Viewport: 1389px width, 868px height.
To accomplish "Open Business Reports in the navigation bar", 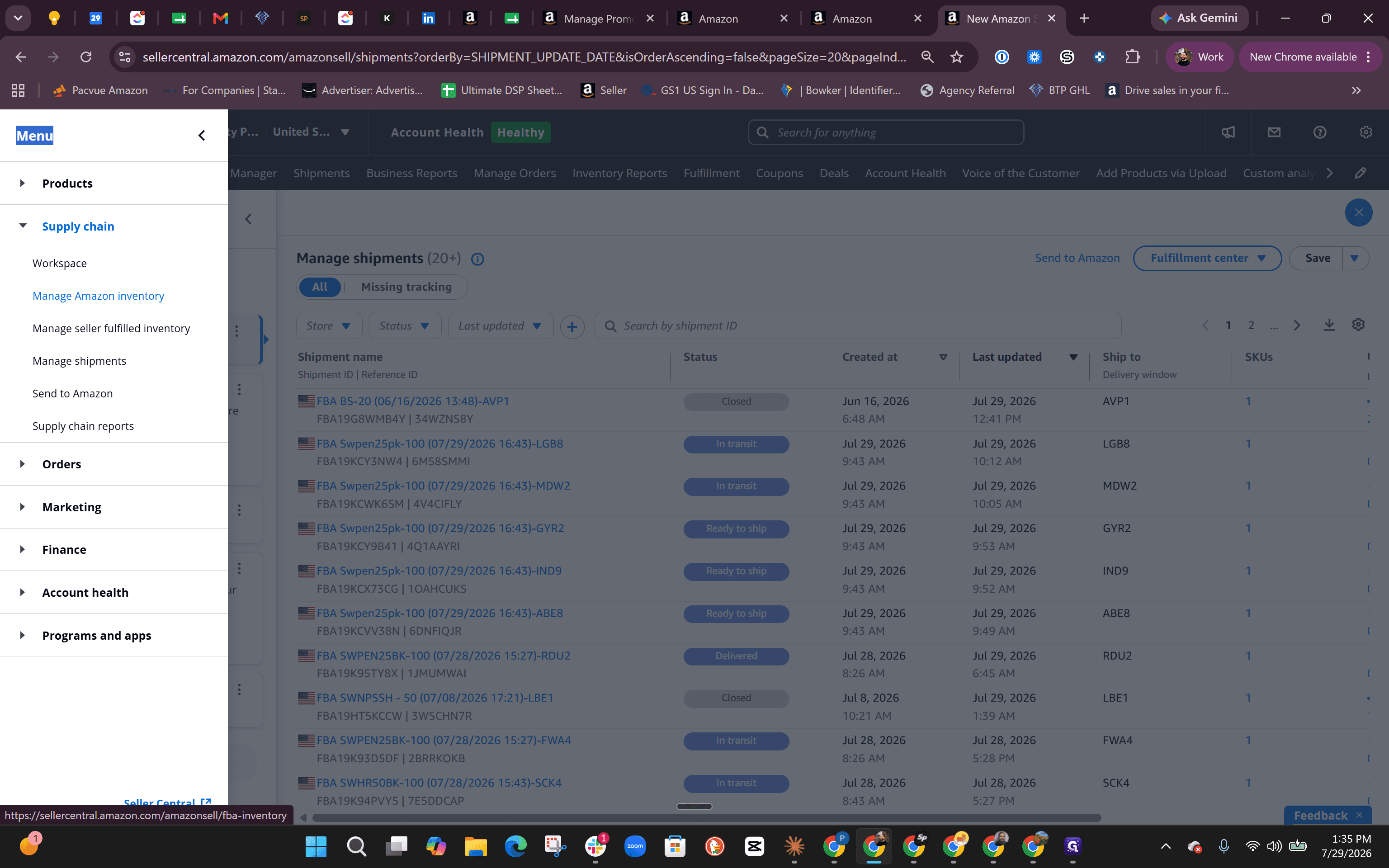I will click(411, 173).
